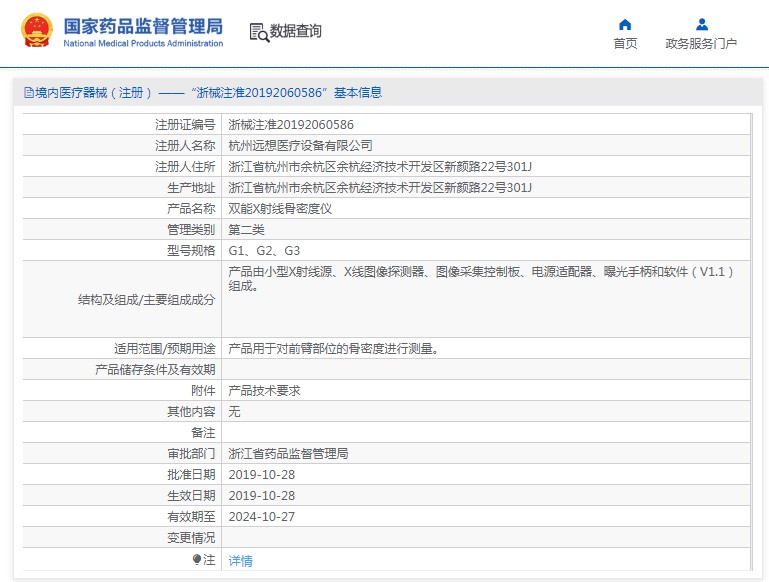This screenshot has height=582, width=769.
Task: Click the model spec G1、G2、G3 cell
Action: pyautogui.click(x=264, y=251)
